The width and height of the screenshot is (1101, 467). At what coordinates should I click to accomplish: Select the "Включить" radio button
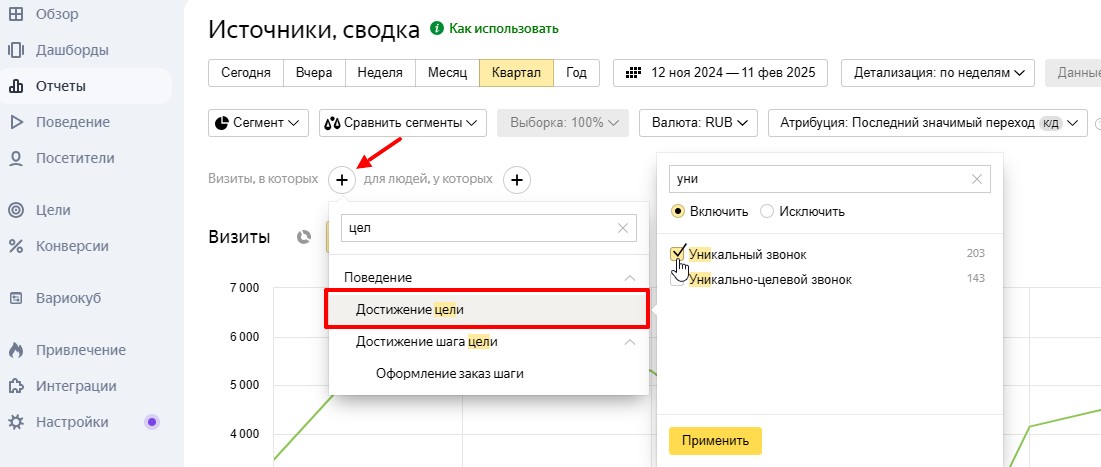point(678,211)
